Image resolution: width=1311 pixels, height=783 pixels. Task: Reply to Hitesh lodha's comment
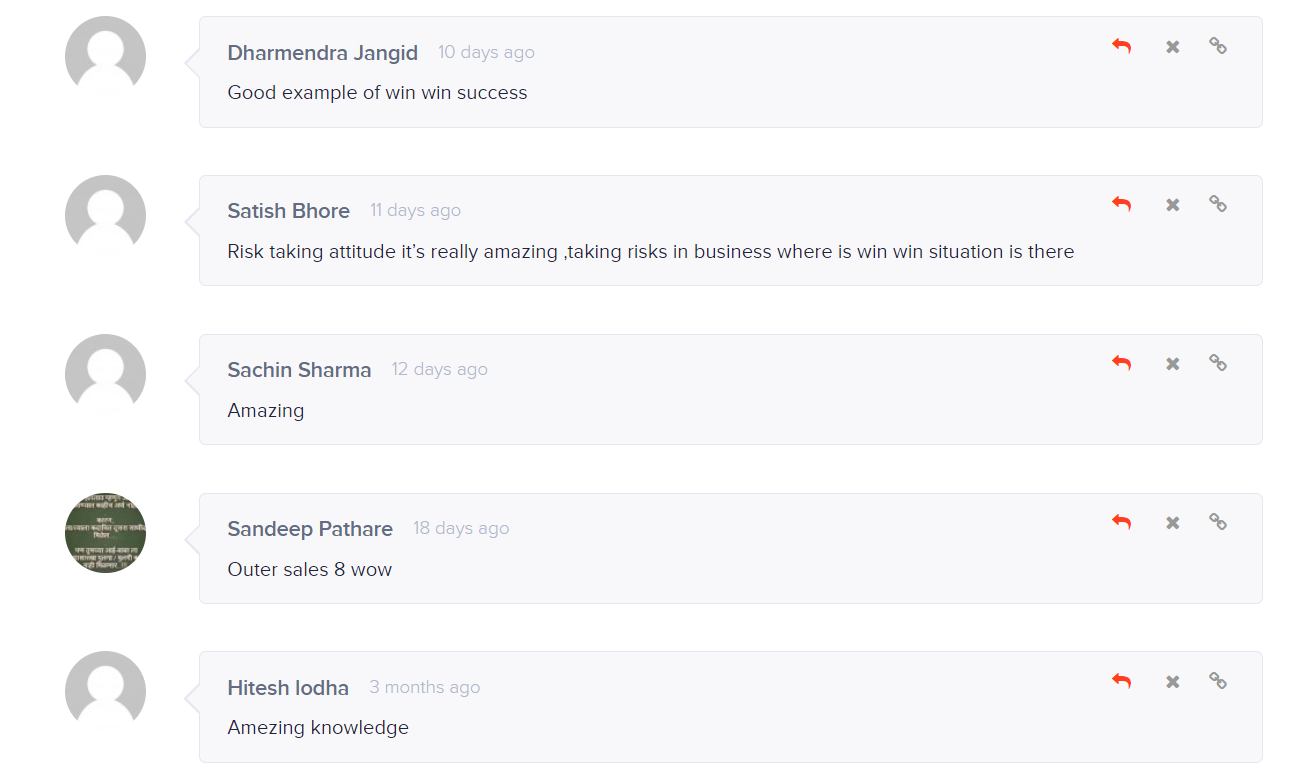(1122, 681)
